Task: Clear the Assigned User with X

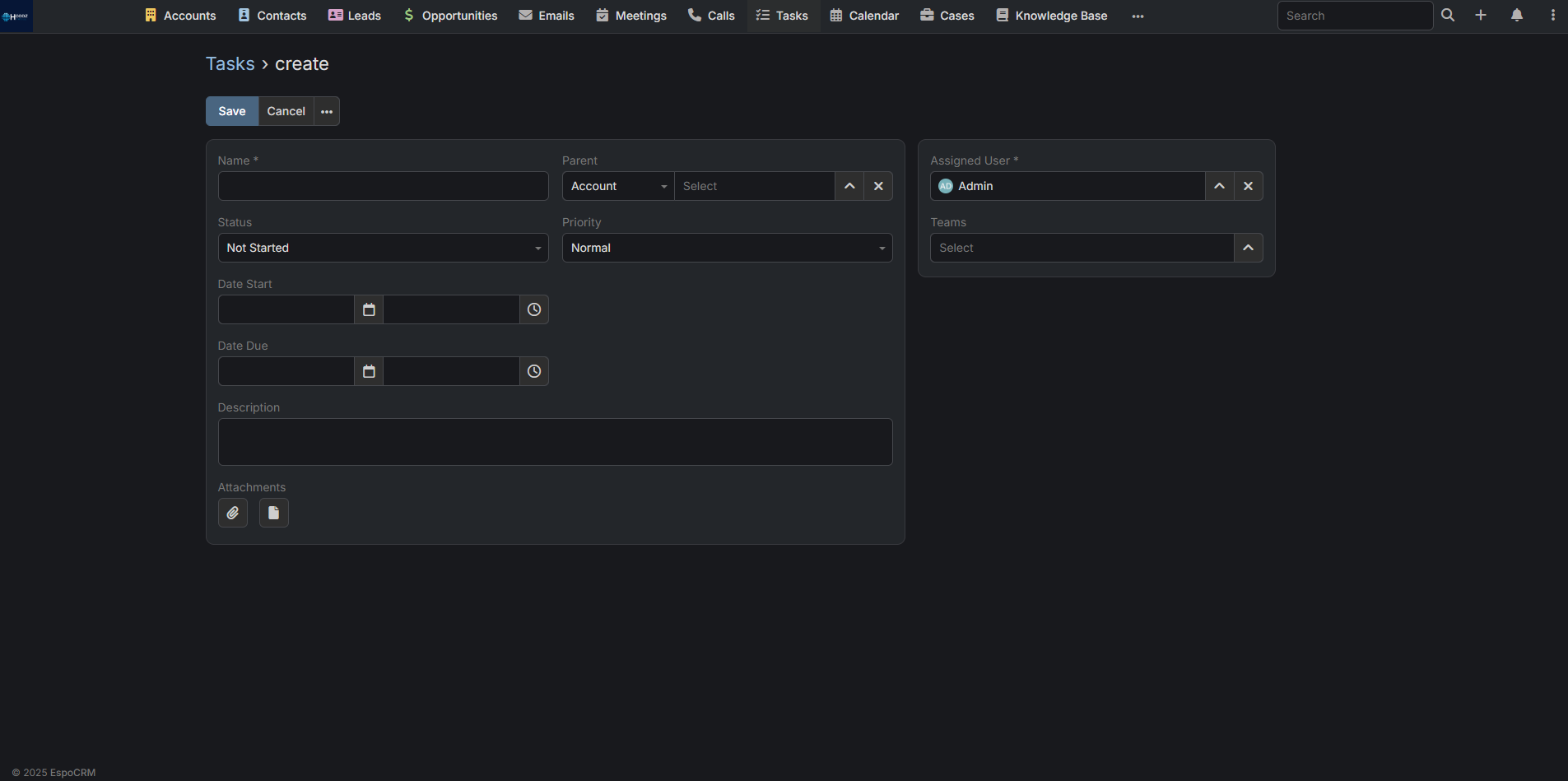Action: (1249, 186)
